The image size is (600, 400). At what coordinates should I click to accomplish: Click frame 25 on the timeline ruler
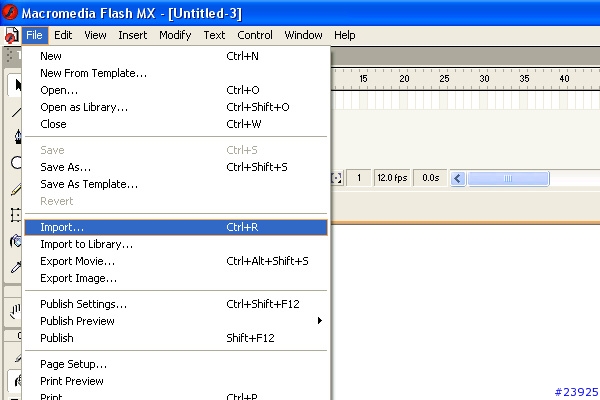[444, 79]
